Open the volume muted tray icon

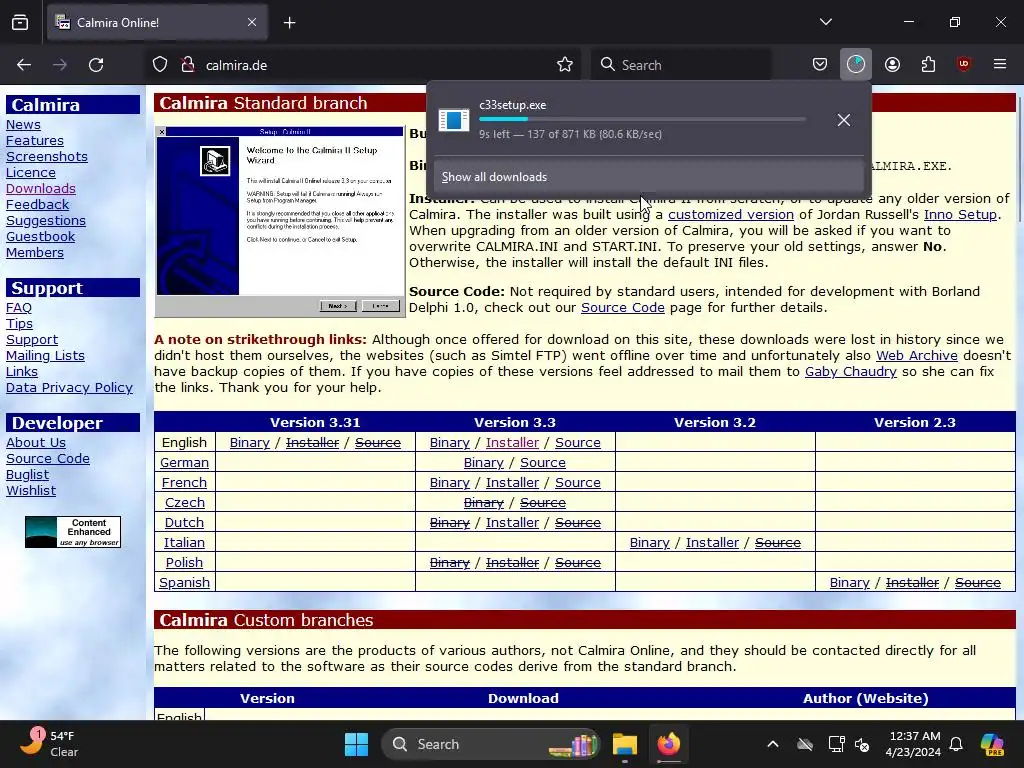[x=862, y=744]
